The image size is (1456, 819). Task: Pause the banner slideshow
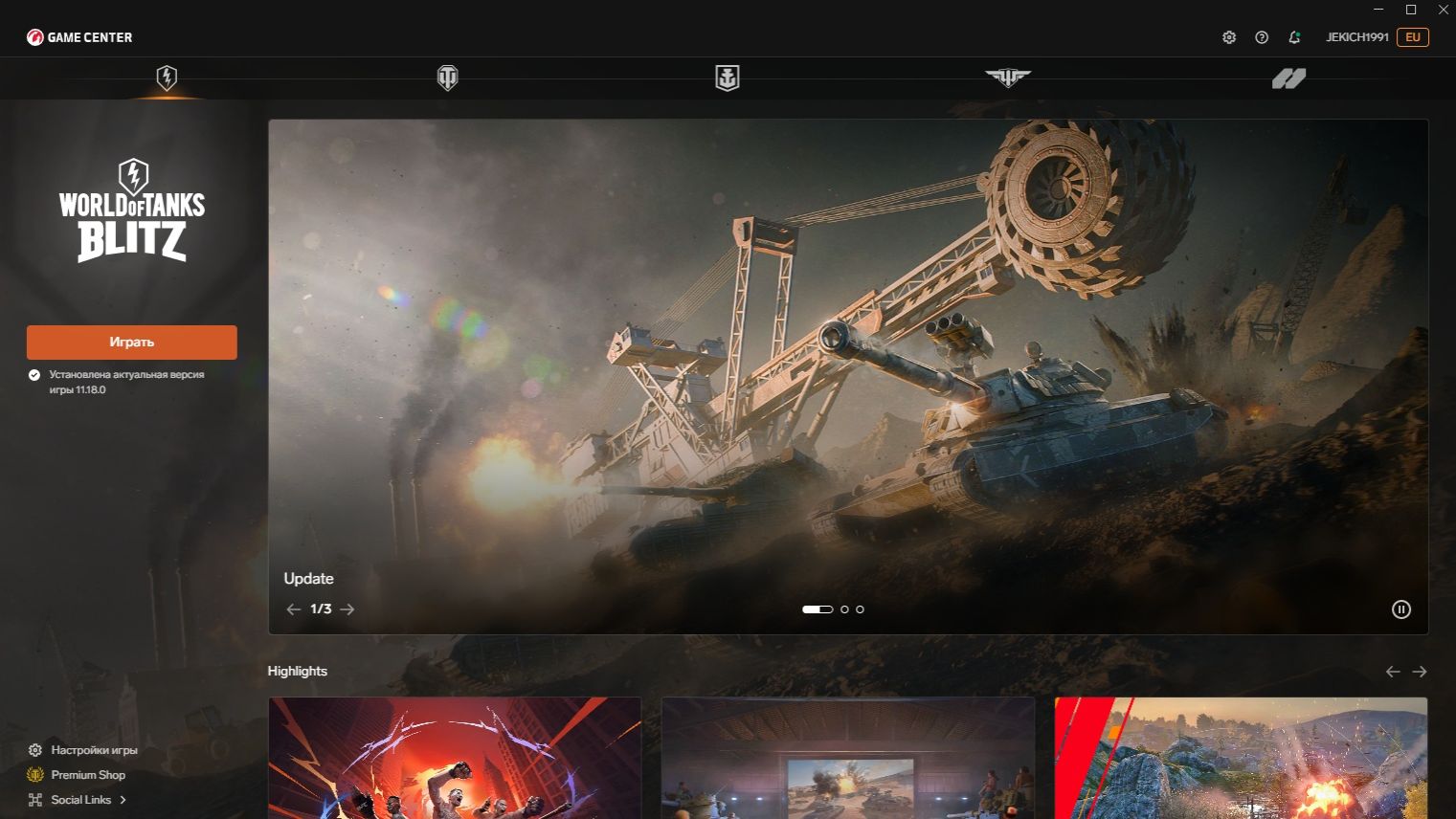[1401, 609]
